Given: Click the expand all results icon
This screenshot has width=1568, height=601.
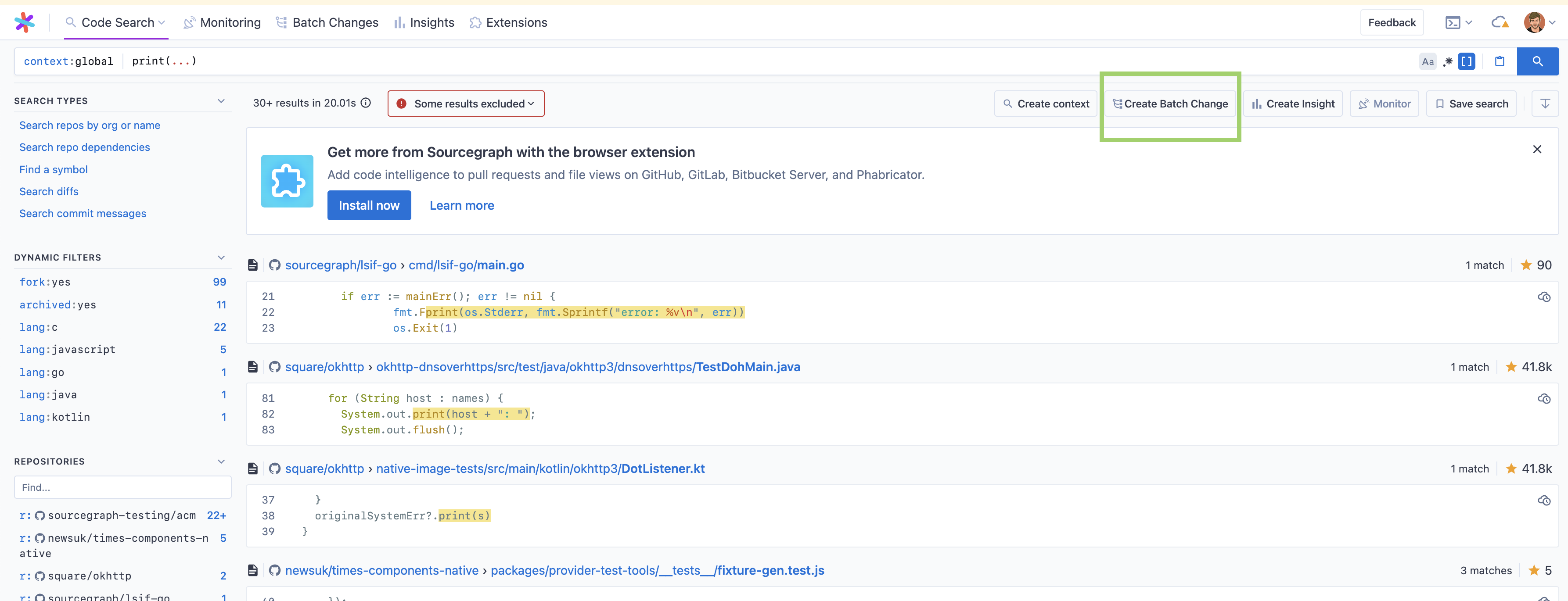Looking at the screenshot, I should coord(1544,104).
